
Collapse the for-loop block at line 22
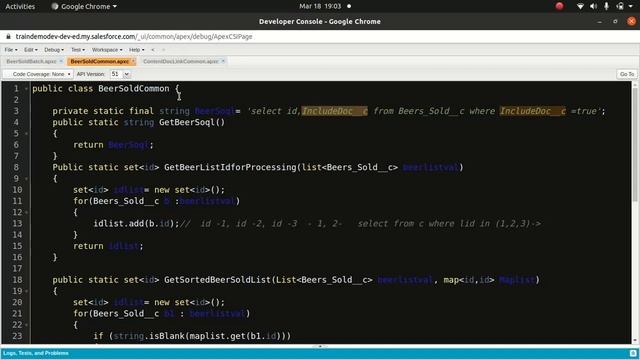(27, 325)
